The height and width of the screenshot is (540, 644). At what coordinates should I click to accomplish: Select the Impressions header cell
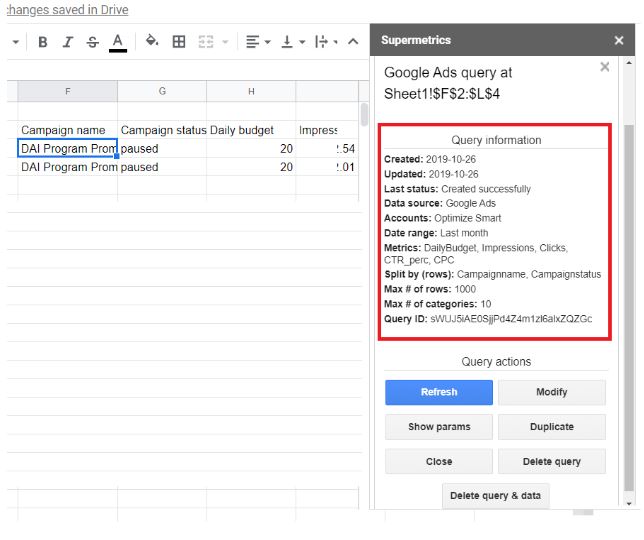click(327, 130)
